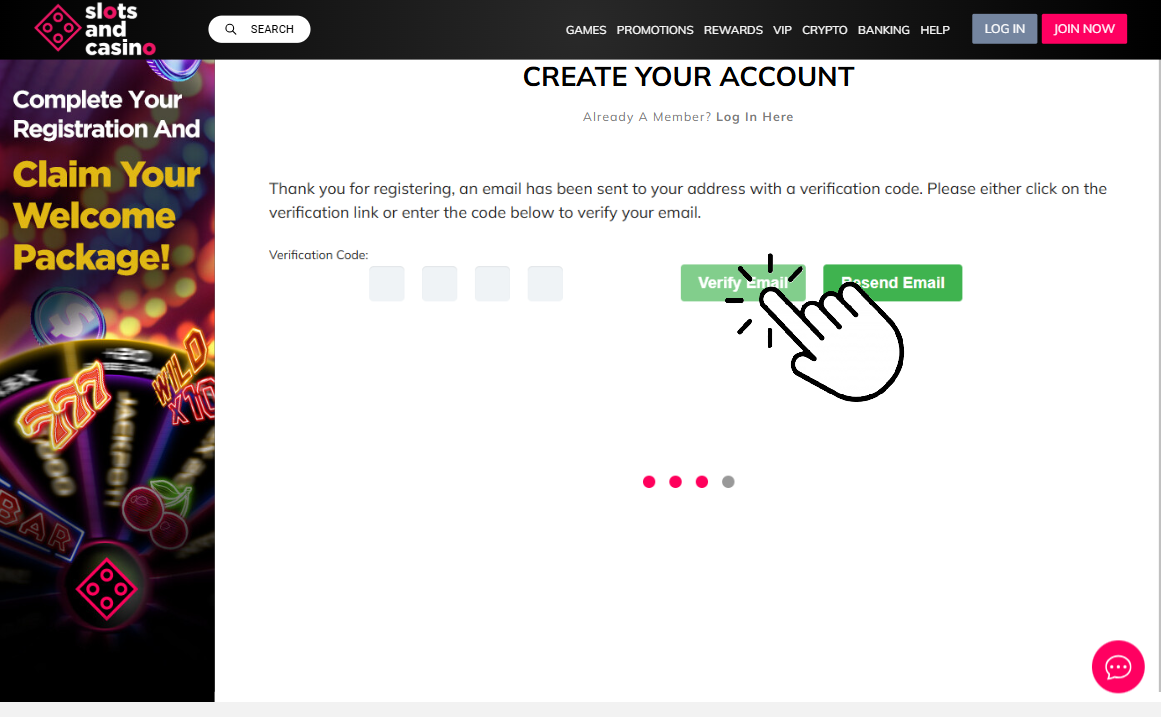Click the Log In button
Screen dimensions: 1161x717
1004,29
